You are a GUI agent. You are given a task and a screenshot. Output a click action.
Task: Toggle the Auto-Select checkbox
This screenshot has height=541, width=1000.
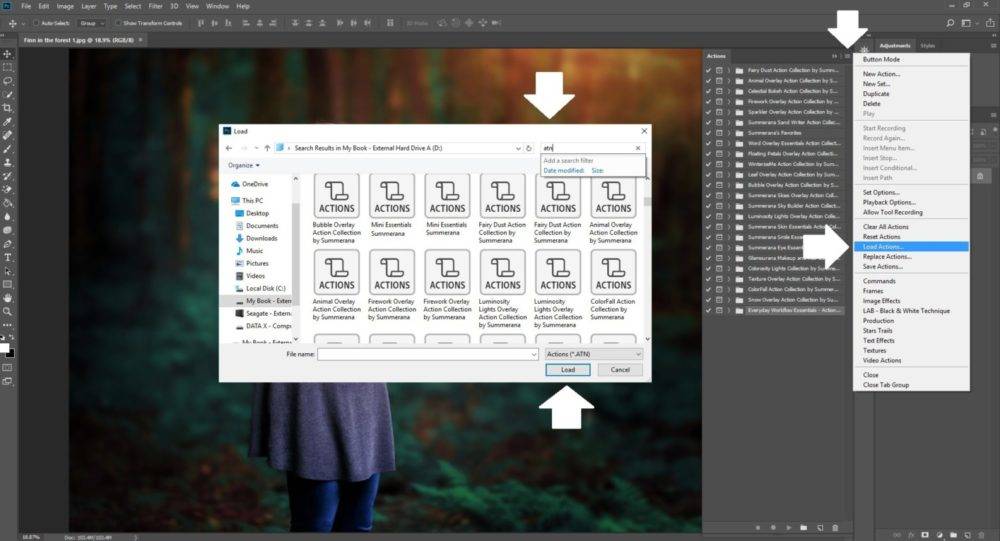tap(36, 23)
